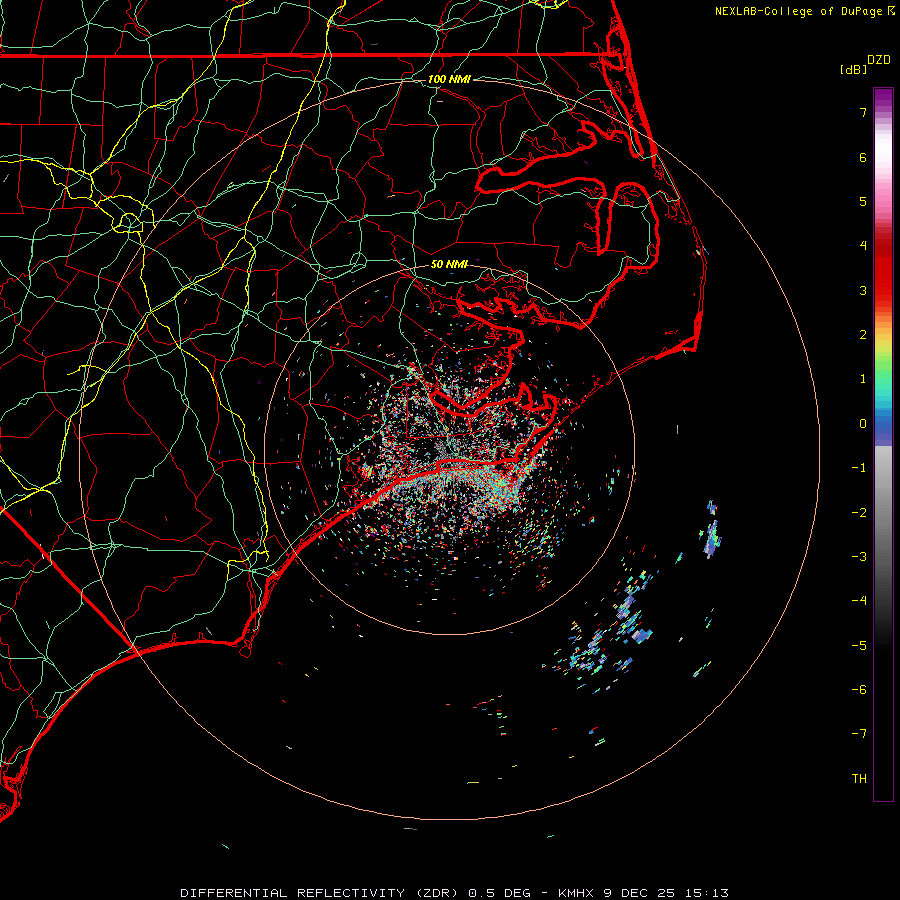This screenshot has width=900, height=900.
Task: Click the -1 value on the color scale
Action: click(x=859, y=468)
